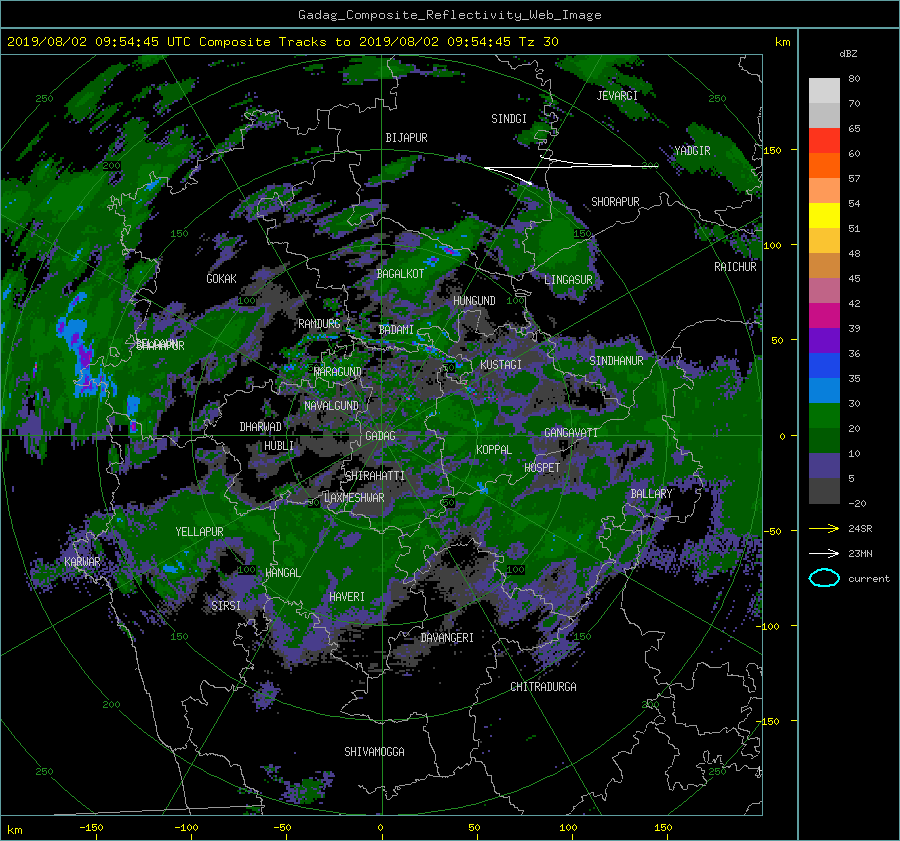Click the KOPPAL city label
This screenshot has height=841, width=900.
tap(494, 450)
